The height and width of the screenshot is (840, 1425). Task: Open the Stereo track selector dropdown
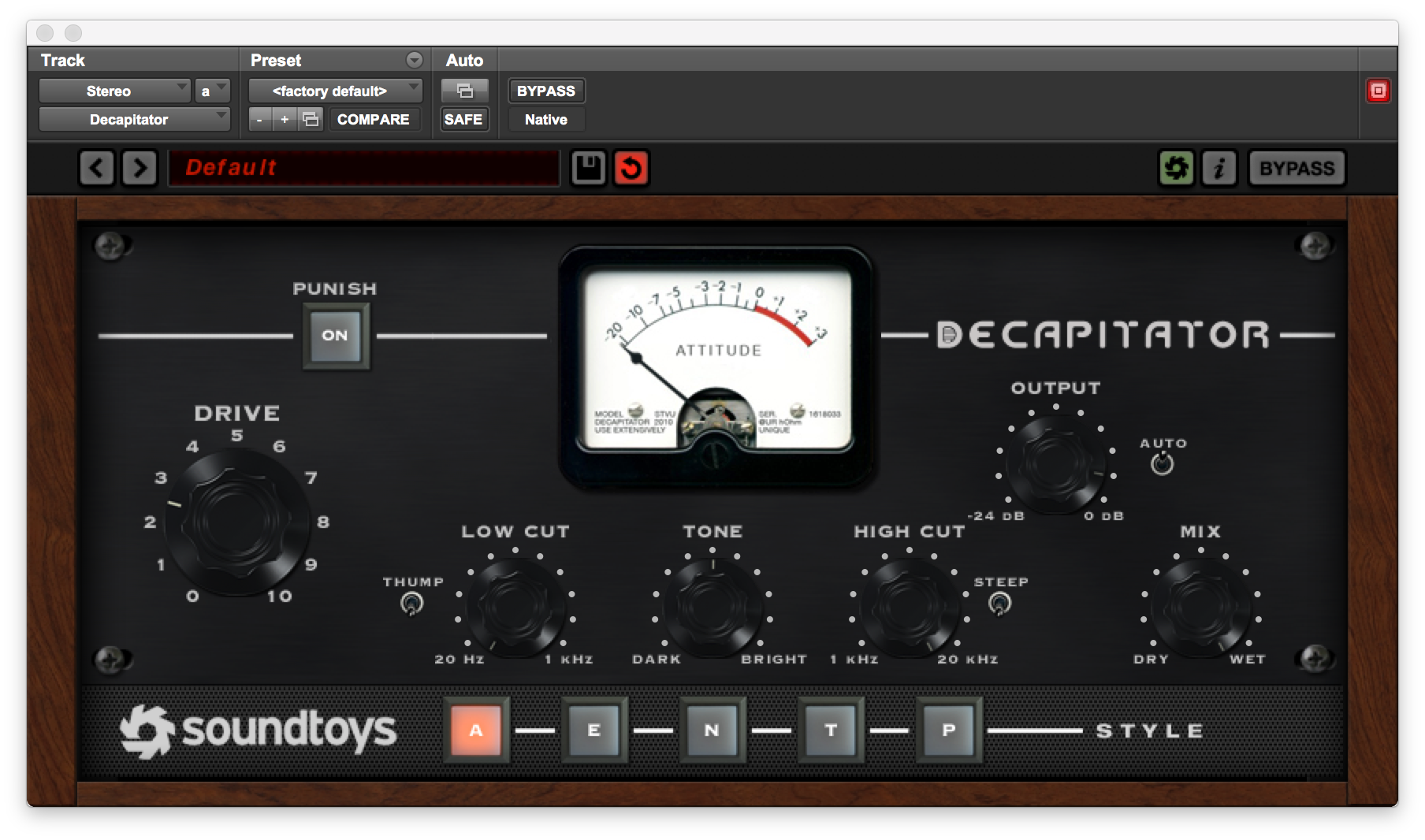(x=115, y=91)
